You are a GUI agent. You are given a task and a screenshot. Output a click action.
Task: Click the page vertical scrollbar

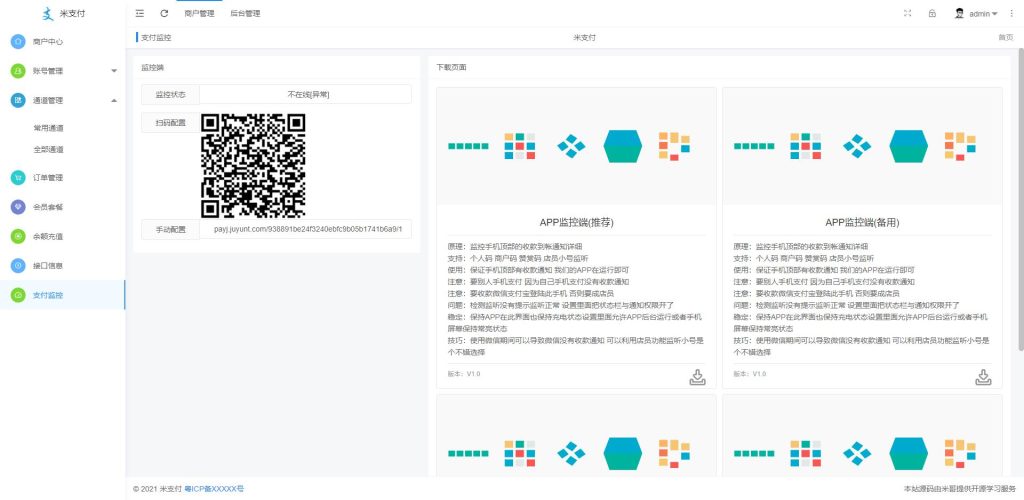[1020, 200]
